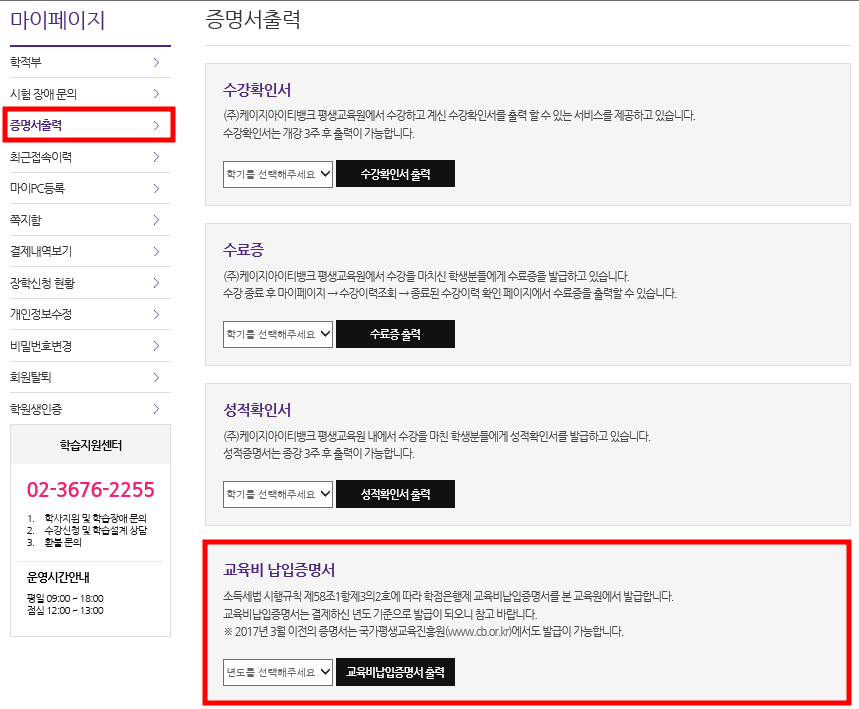Click the www.cb.or.kr note line
Screen dimensions: 859x709
coord(423,631)
